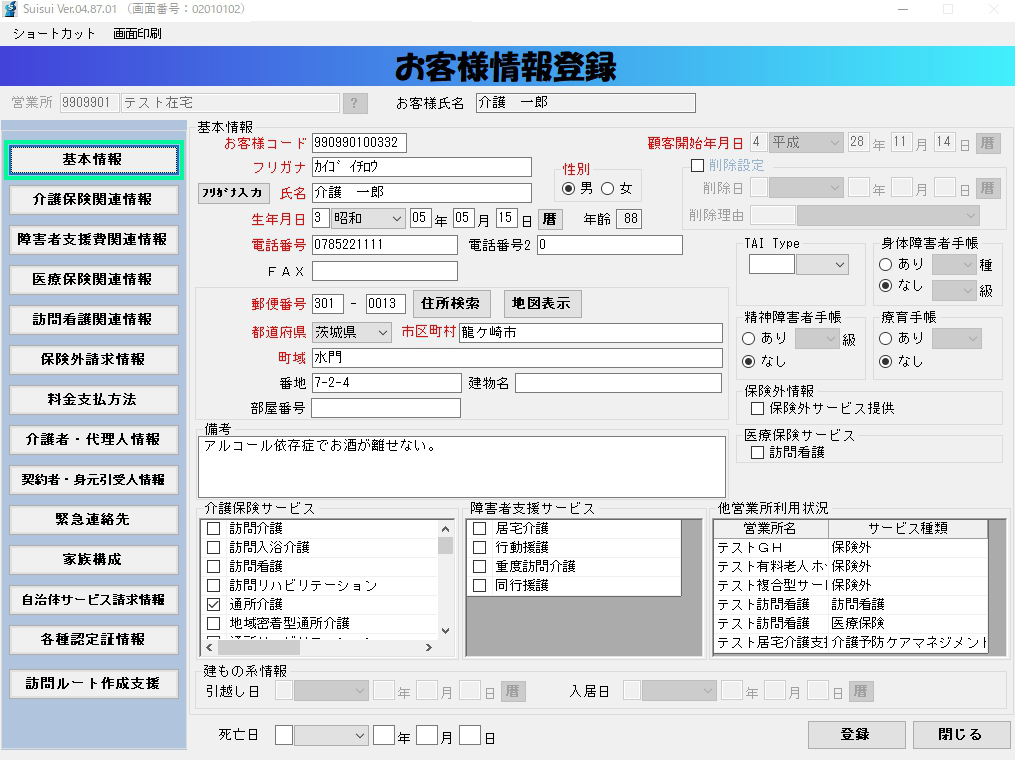This screenshot has width=1015, height=760.
Task: Open the 画面印刷 menu
Action: (x=137, y=33)
